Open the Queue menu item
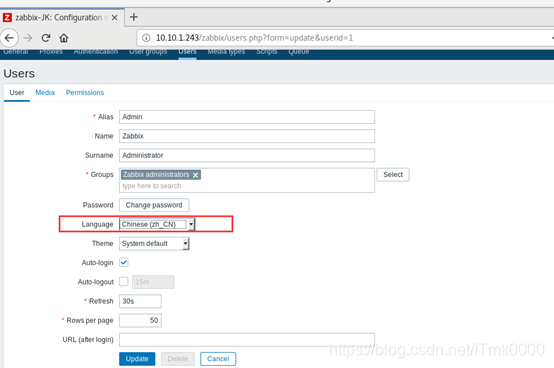Image resolution: width=554 pixels, height=368 pixels. 299,52
